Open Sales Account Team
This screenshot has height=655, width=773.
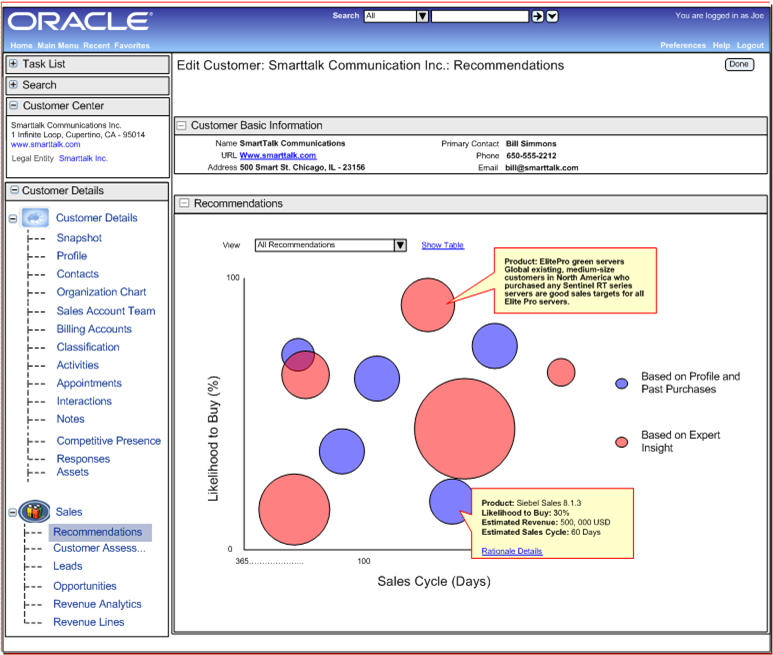click(105, 311)
